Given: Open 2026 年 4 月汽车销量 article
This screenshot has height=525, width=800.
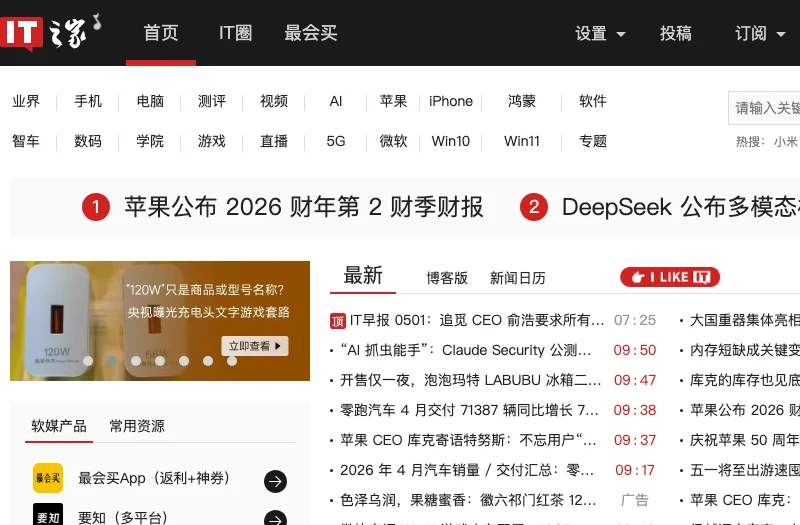Looking at the screenshot, I should (x=467, y=470).
